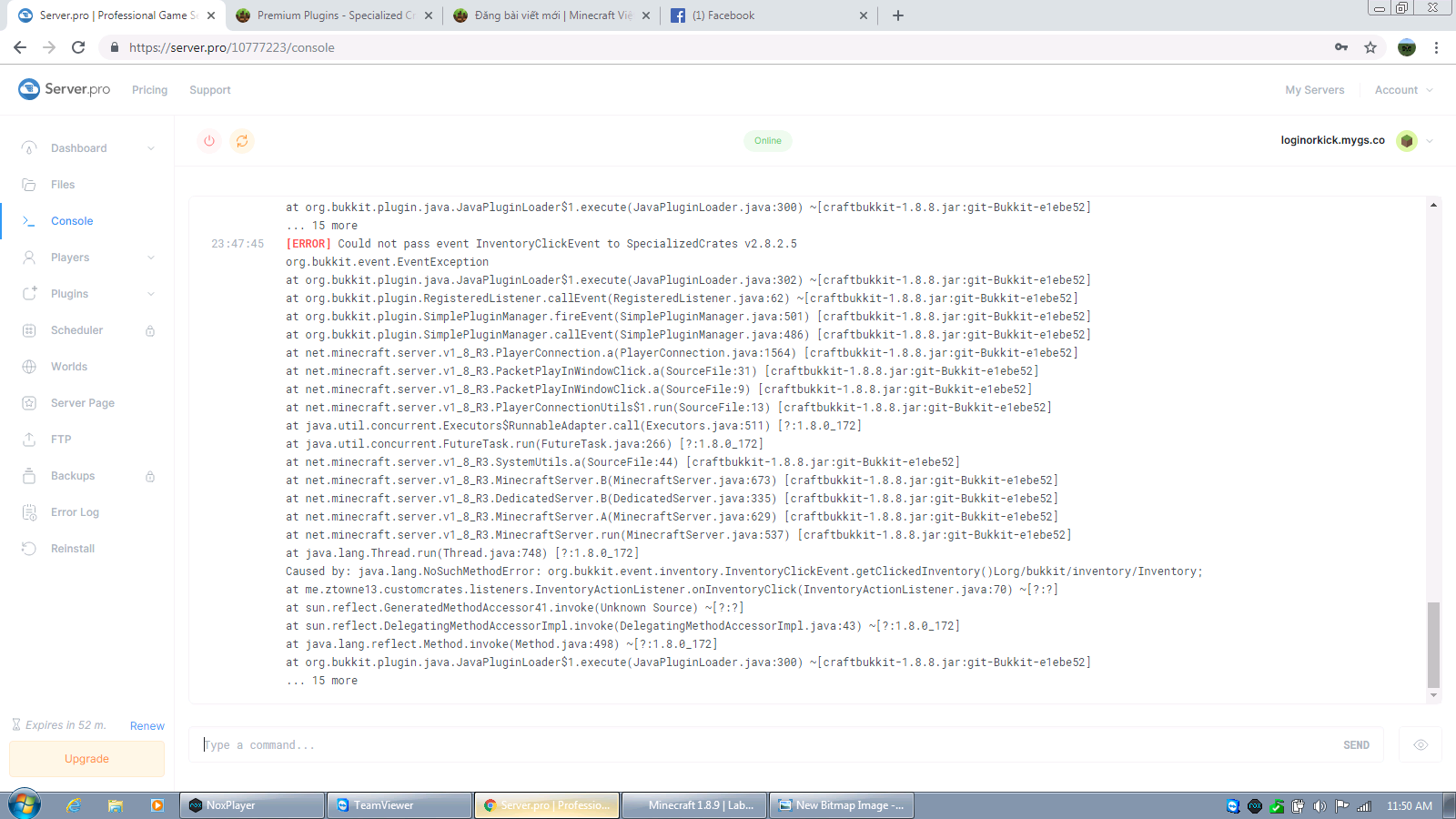The height and width of the screenshot is (819, 1456).
Task: Open My Servers in the top navigation
Action: coord(1314,90)
